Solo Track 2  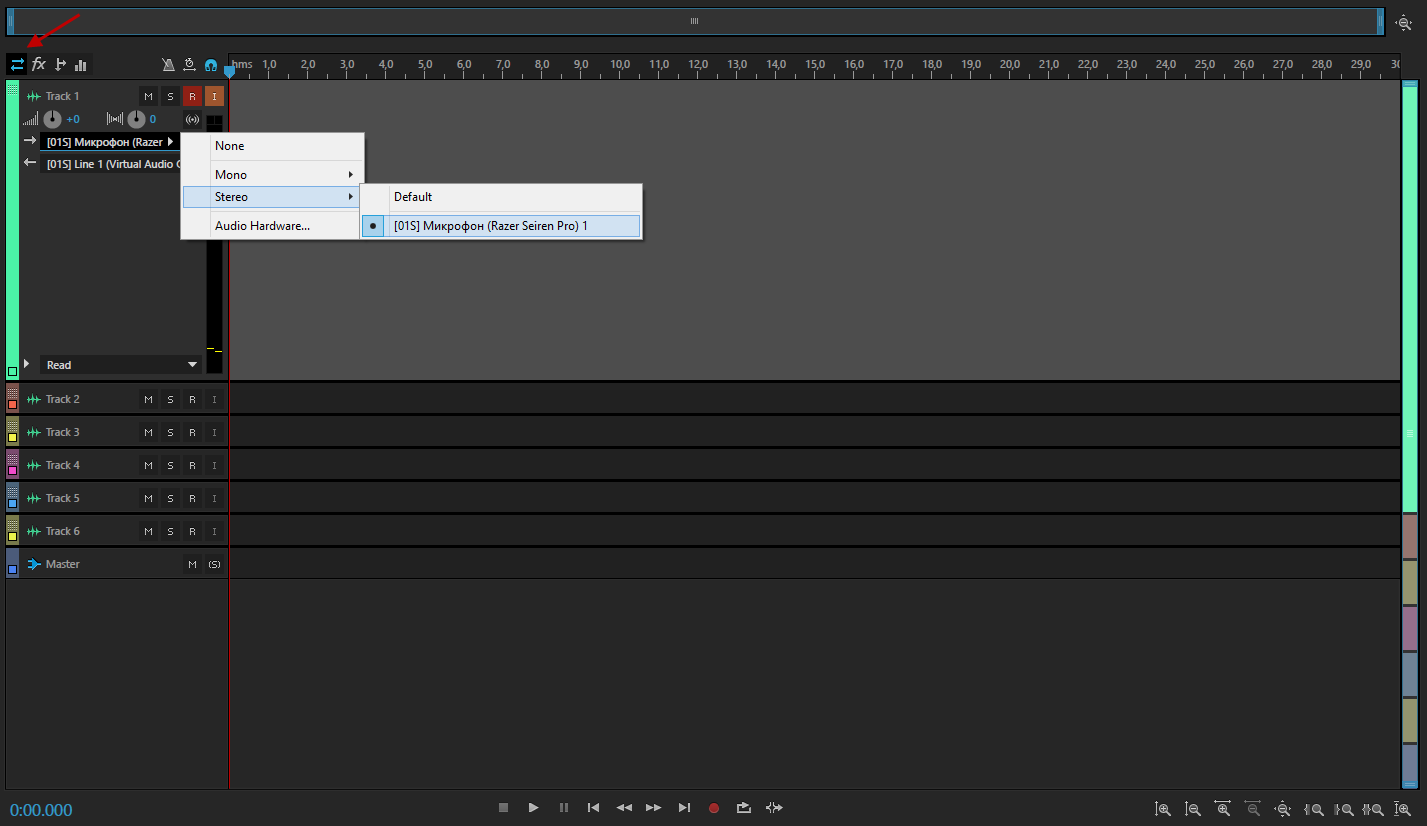click(x=170, y=399)
